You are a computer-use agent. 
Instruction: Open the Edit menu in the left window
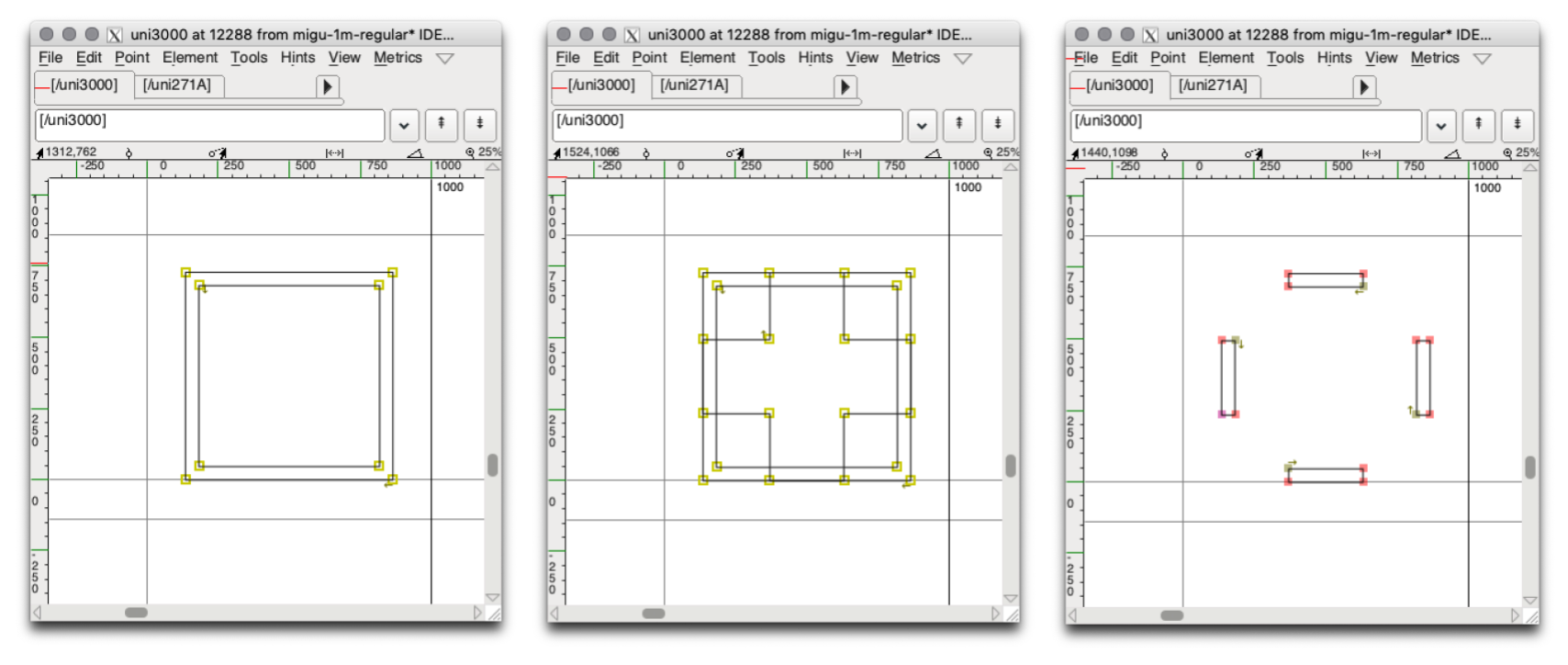tap(89, 58)
